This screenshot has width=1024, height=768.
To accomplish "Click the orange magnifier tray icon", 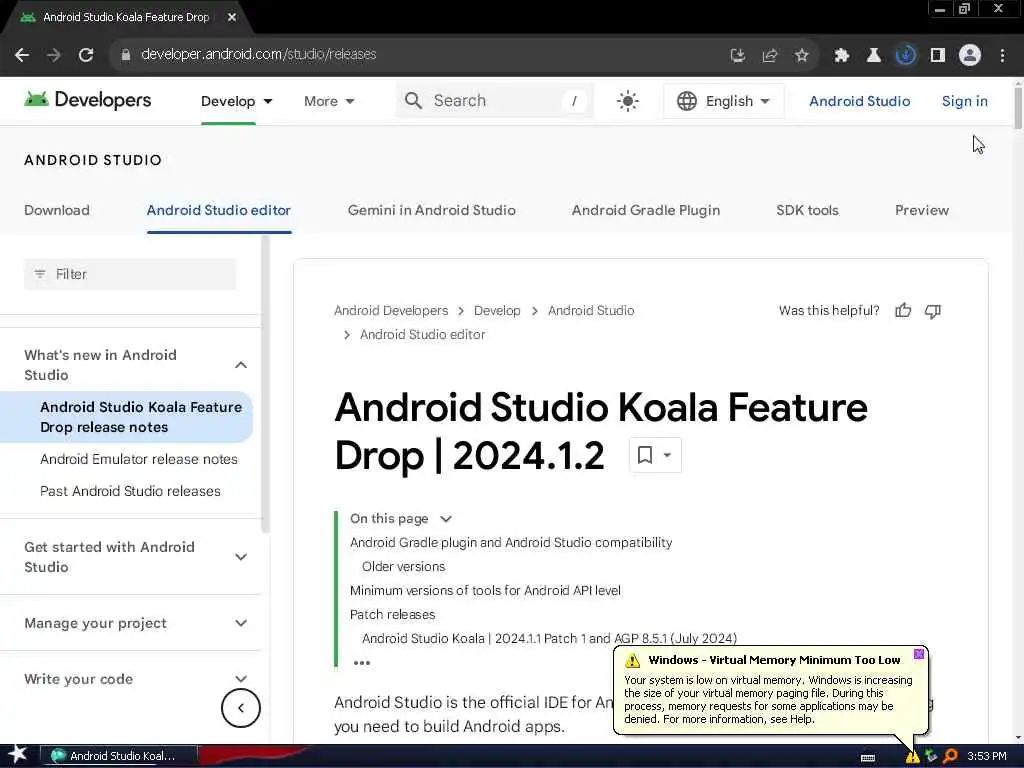I will coord(951,756).
